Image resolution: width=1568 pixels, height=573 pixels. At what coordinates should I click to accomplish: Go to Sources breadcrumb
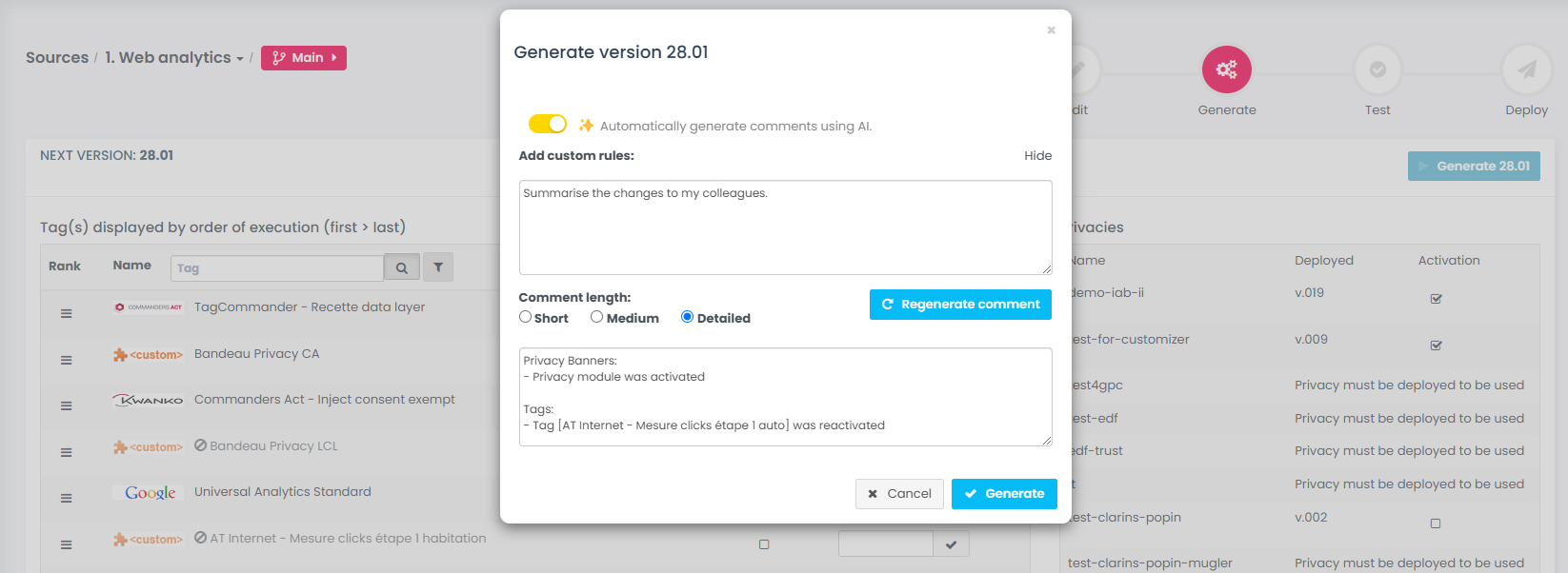57,58
